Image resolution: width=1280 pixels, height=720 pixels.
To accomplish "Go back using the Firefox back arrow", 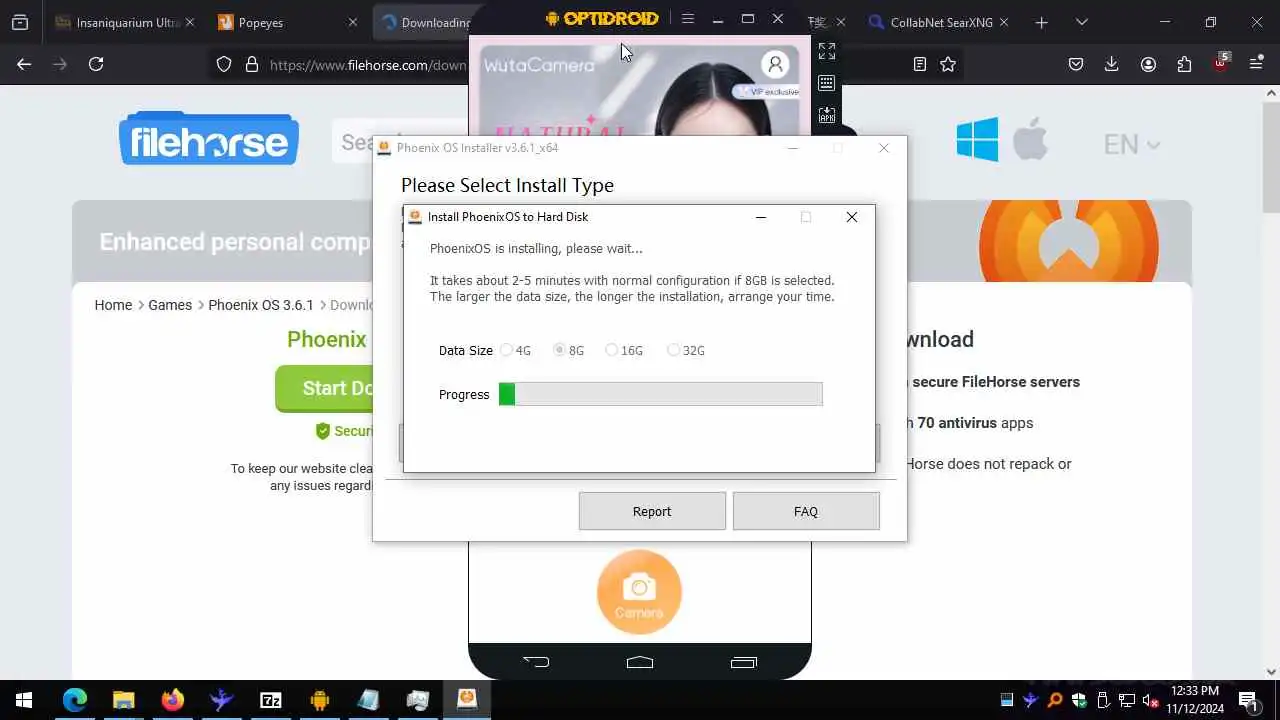I will pos(24,64).
